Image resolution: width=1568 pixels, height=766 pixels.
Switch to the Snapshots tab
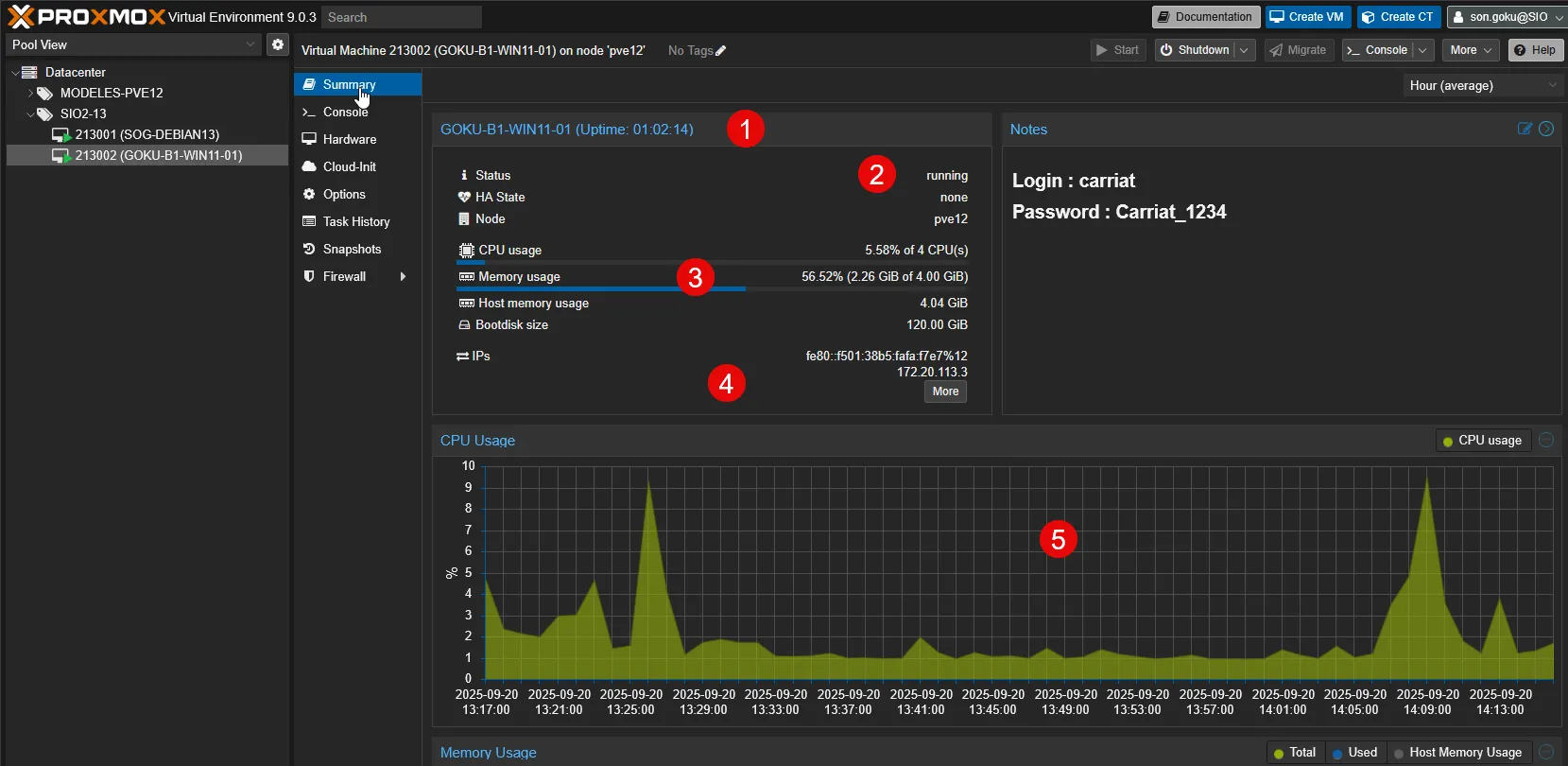352,249
